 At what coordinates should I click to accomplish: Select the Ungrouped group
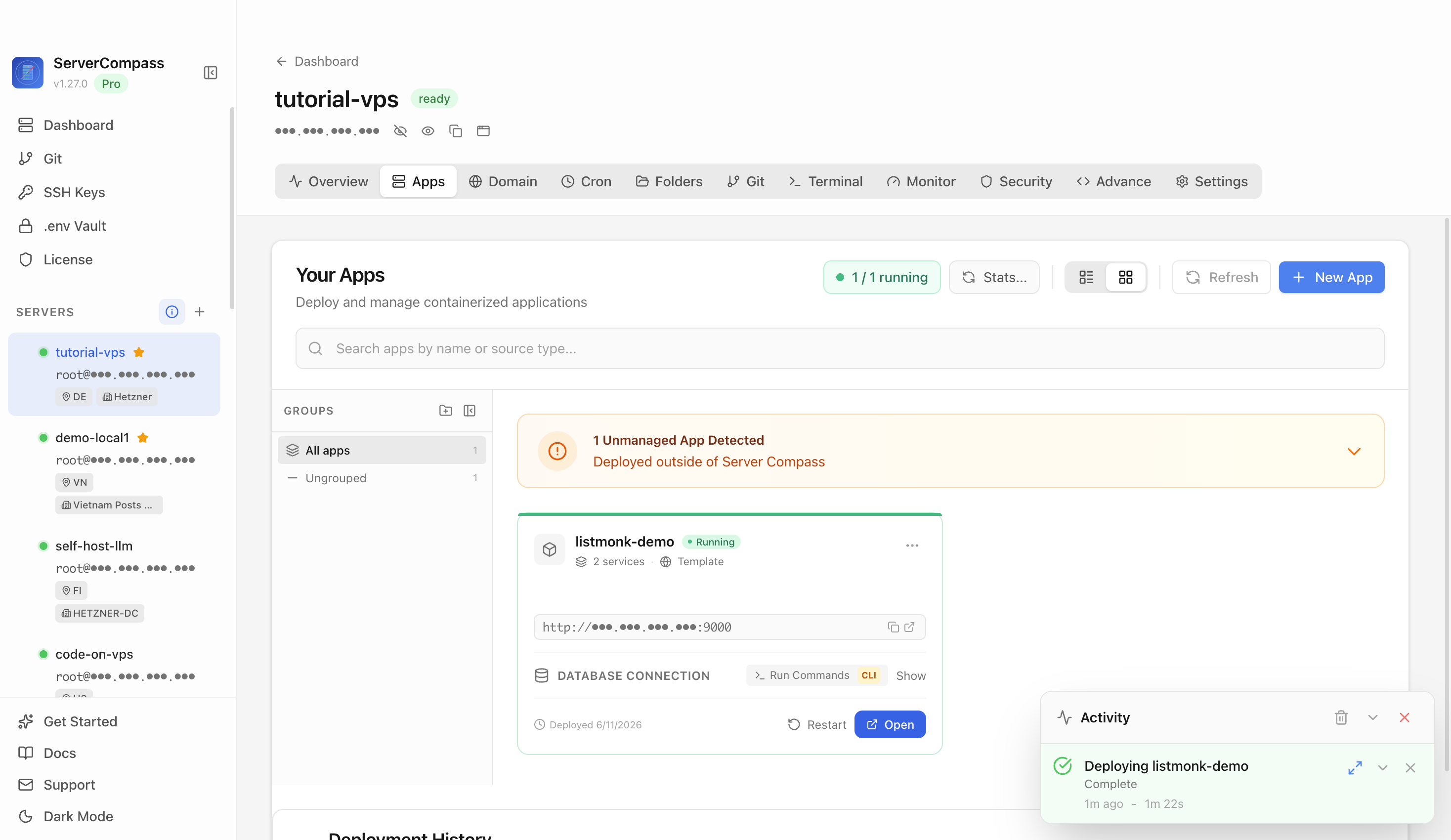(x=382, y=478)
